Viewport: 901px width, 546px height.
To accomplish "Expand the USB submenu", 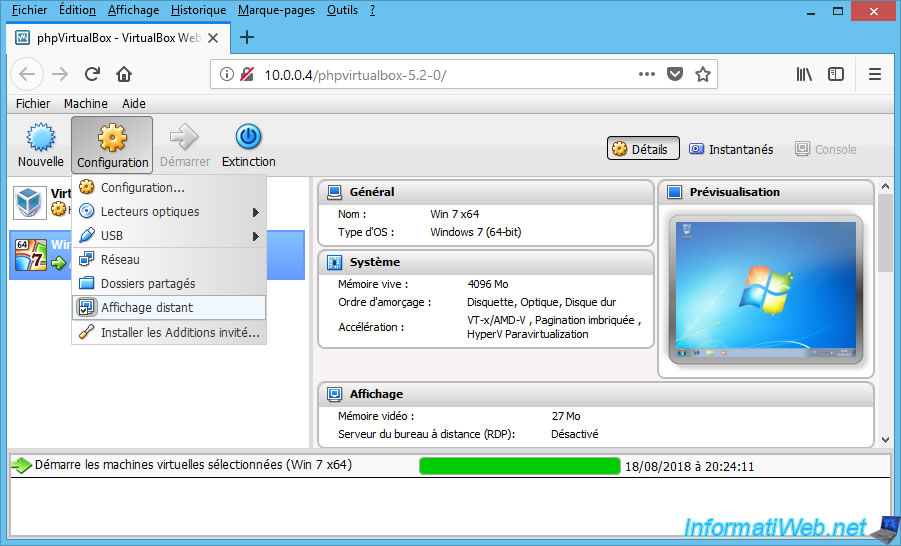I will pyautogui.click(x=169, y=236).
